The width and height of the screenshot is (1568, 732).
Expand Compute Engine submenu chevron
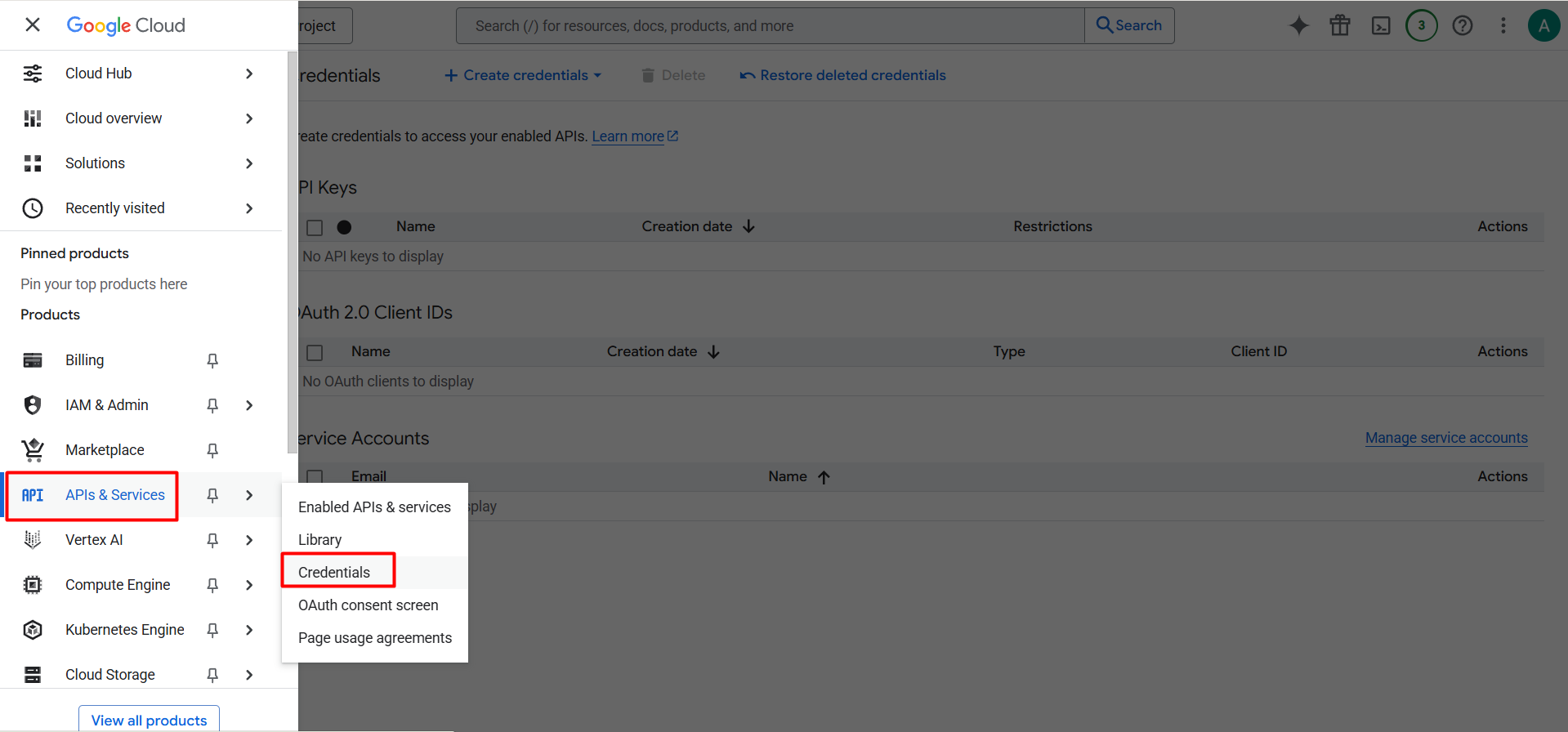[x=249, y=585]
